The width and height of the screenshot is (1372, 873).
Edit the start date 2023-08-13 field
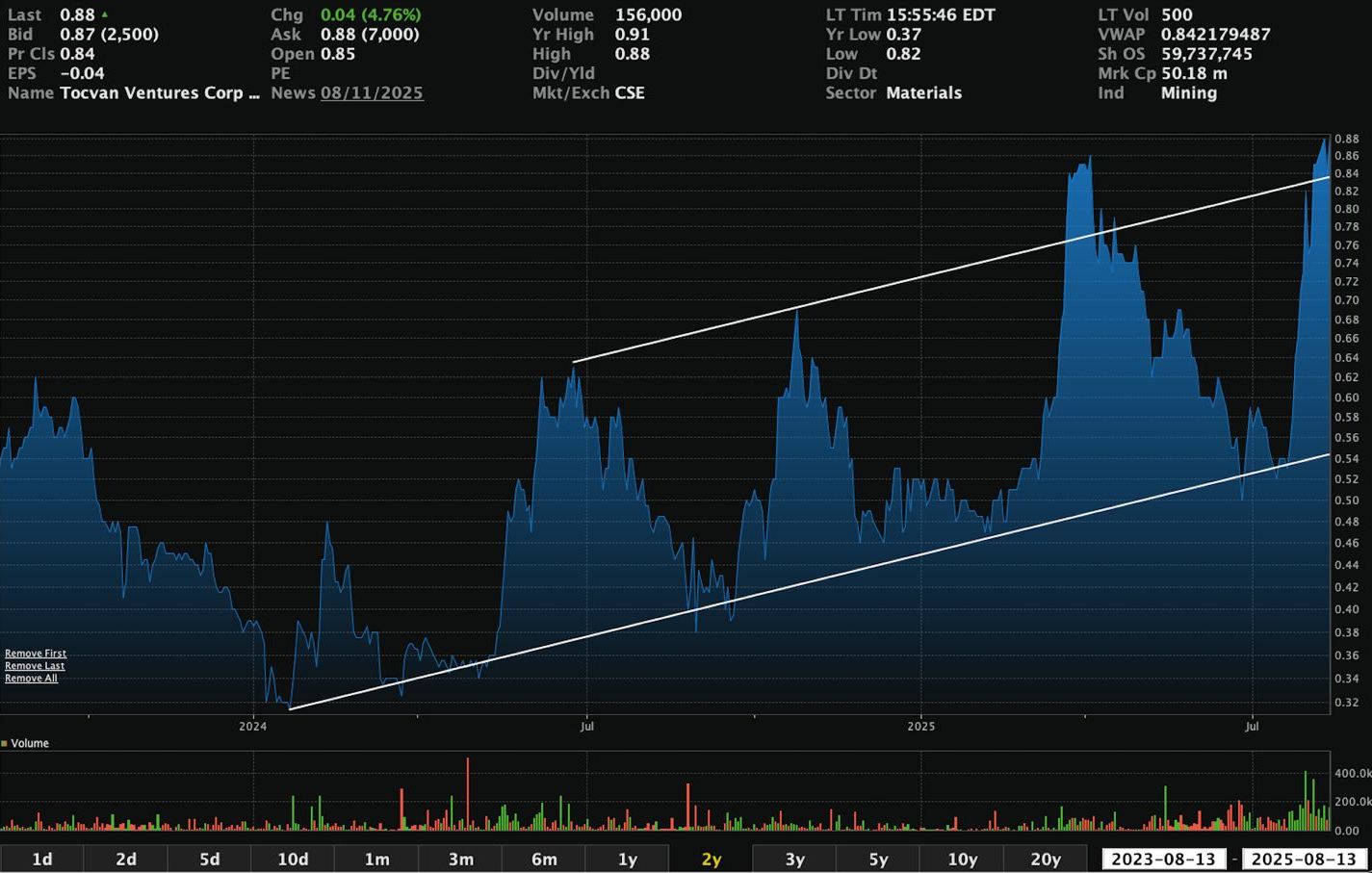(x=1163, y=859)
